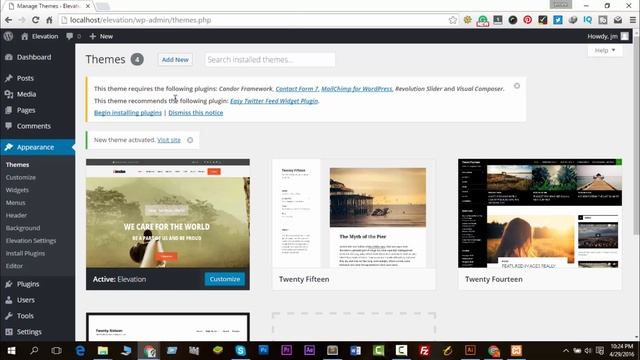Open the Themes submenu link

click(18, 164)
